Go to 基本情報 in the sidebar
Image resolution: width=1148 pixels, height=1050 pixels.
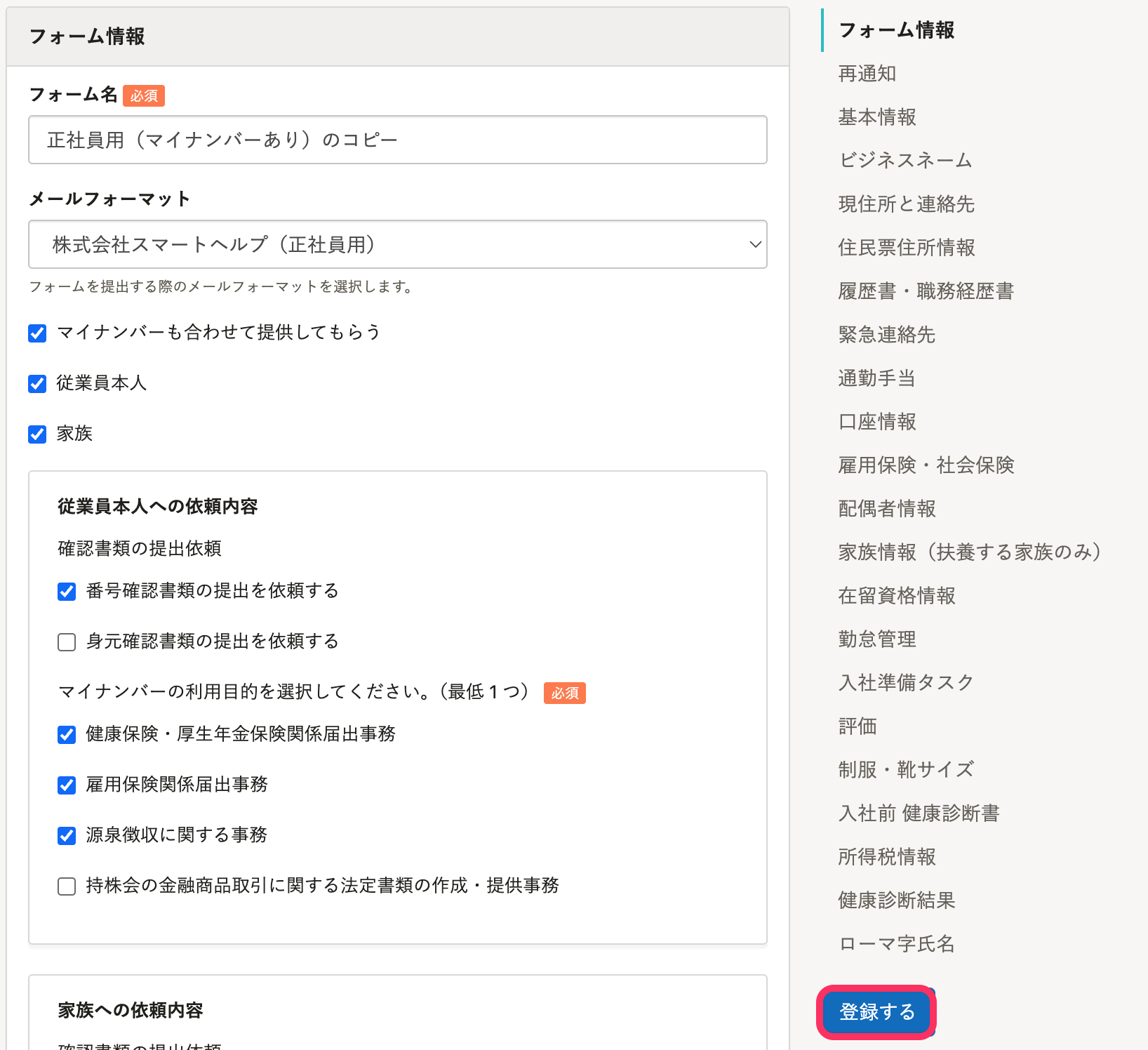876,117
